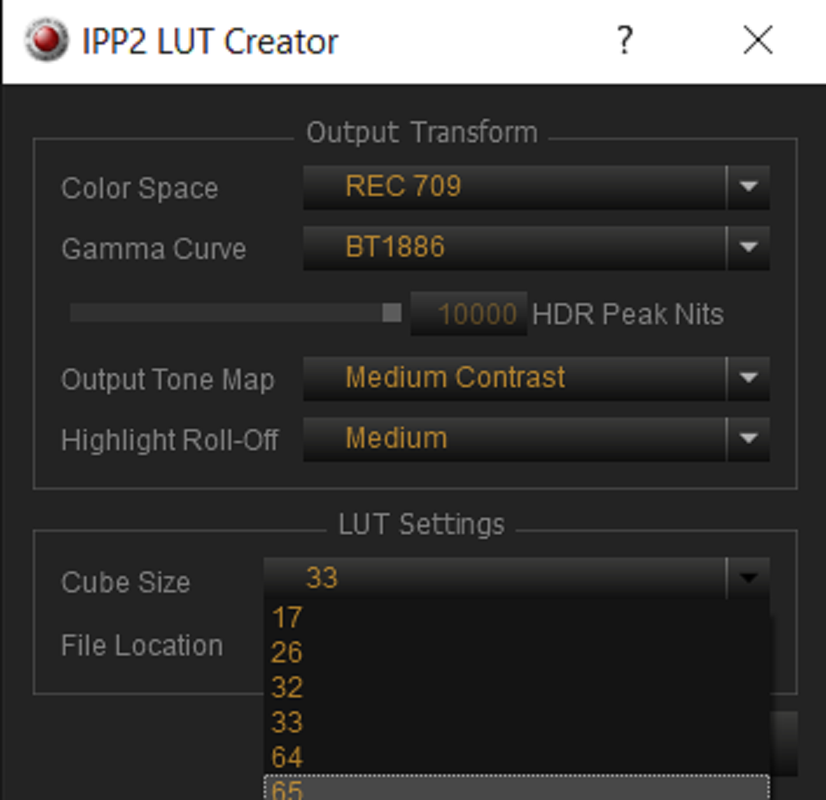Collapse the Cube Size list via its arrow
Screen dimensions: 826x800
(749, 578)
